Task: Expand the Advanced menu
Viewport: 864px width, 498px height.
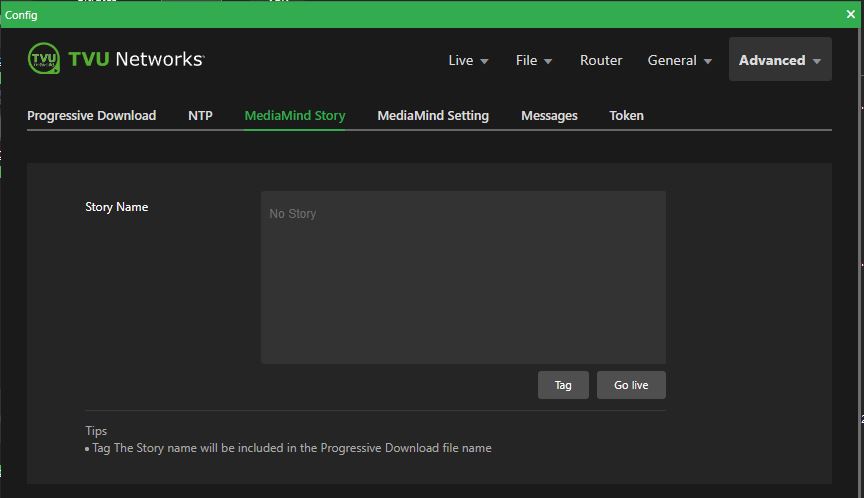Action: 772,60
